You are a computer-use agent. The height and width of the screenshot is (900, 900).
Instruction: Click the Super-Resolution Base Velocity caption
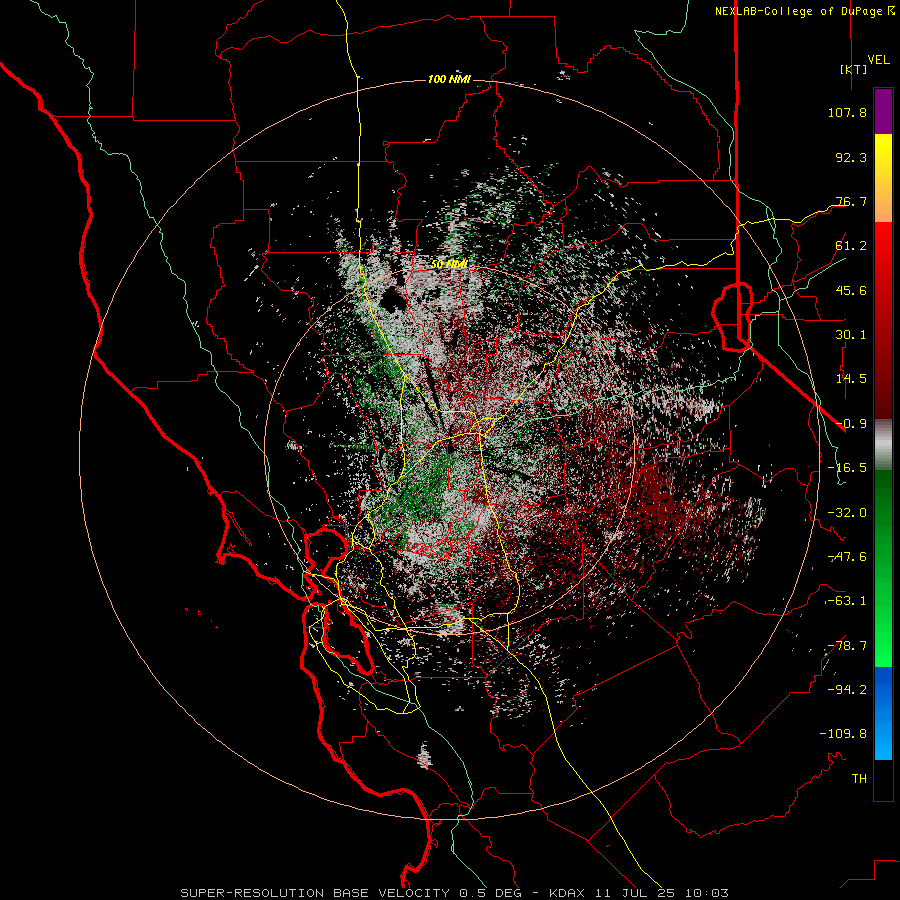coord(455,893)
